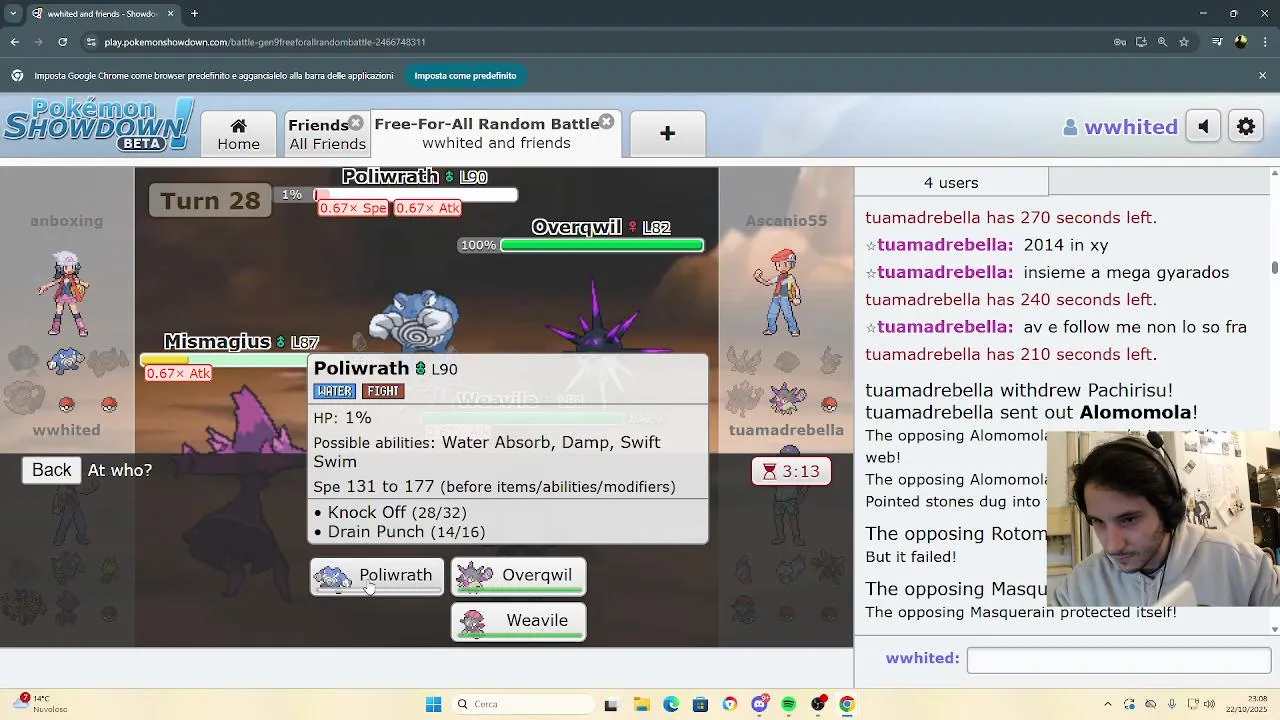The image size is (1280, 720).
Task: Open Showdown settings gear
Action: click(x=1246, y=127)
